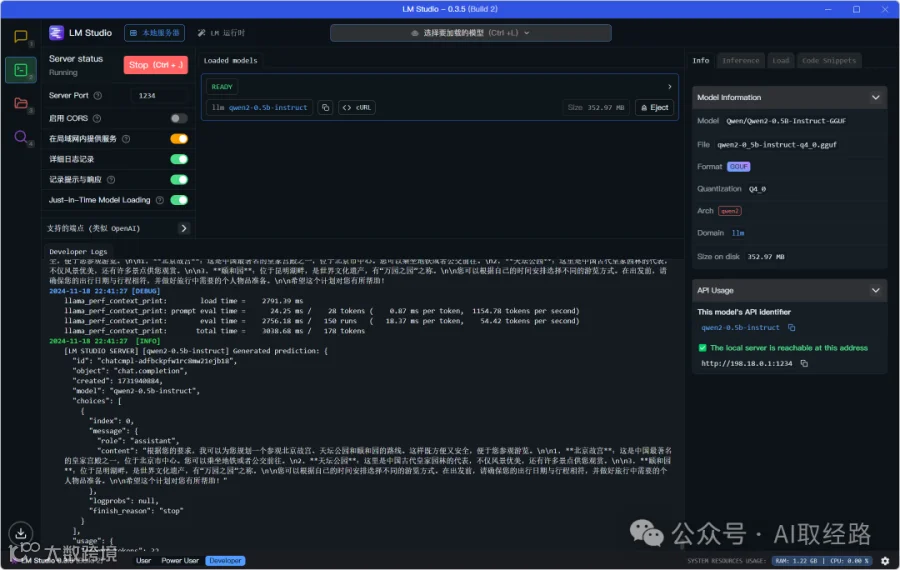The height and width of the screenshot is (570, 900).
Task: Select Developer Logs tab
Action: click(78, 251)
